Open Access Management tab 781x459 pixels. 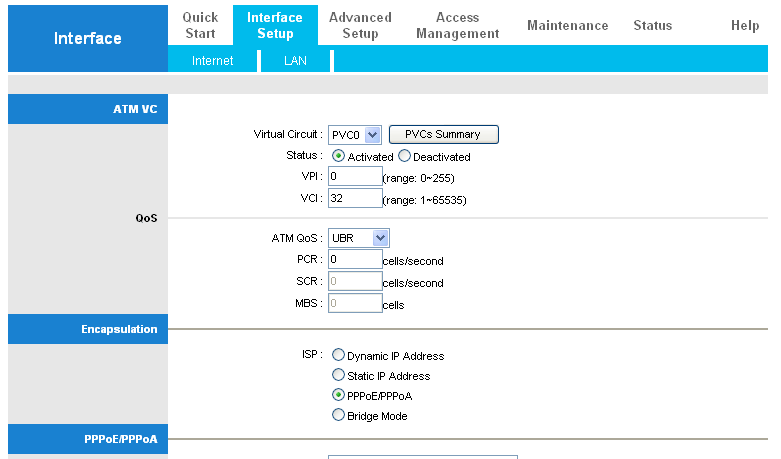point(457,25)
